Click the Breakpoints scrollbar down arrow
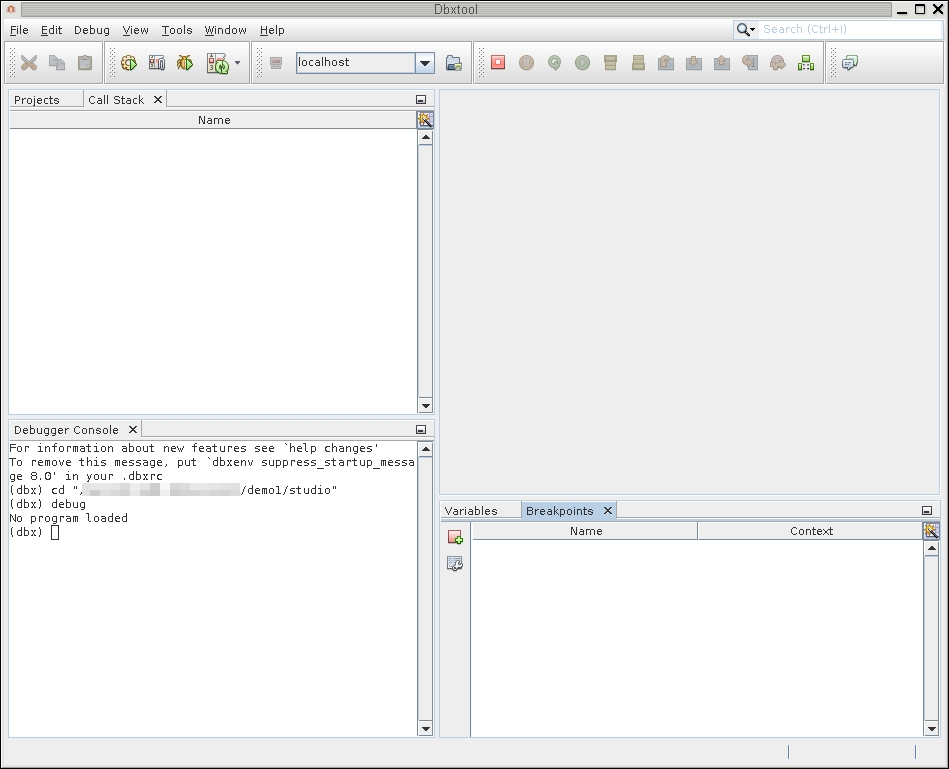This screenshot has height=769, width=949. [931, 729]
